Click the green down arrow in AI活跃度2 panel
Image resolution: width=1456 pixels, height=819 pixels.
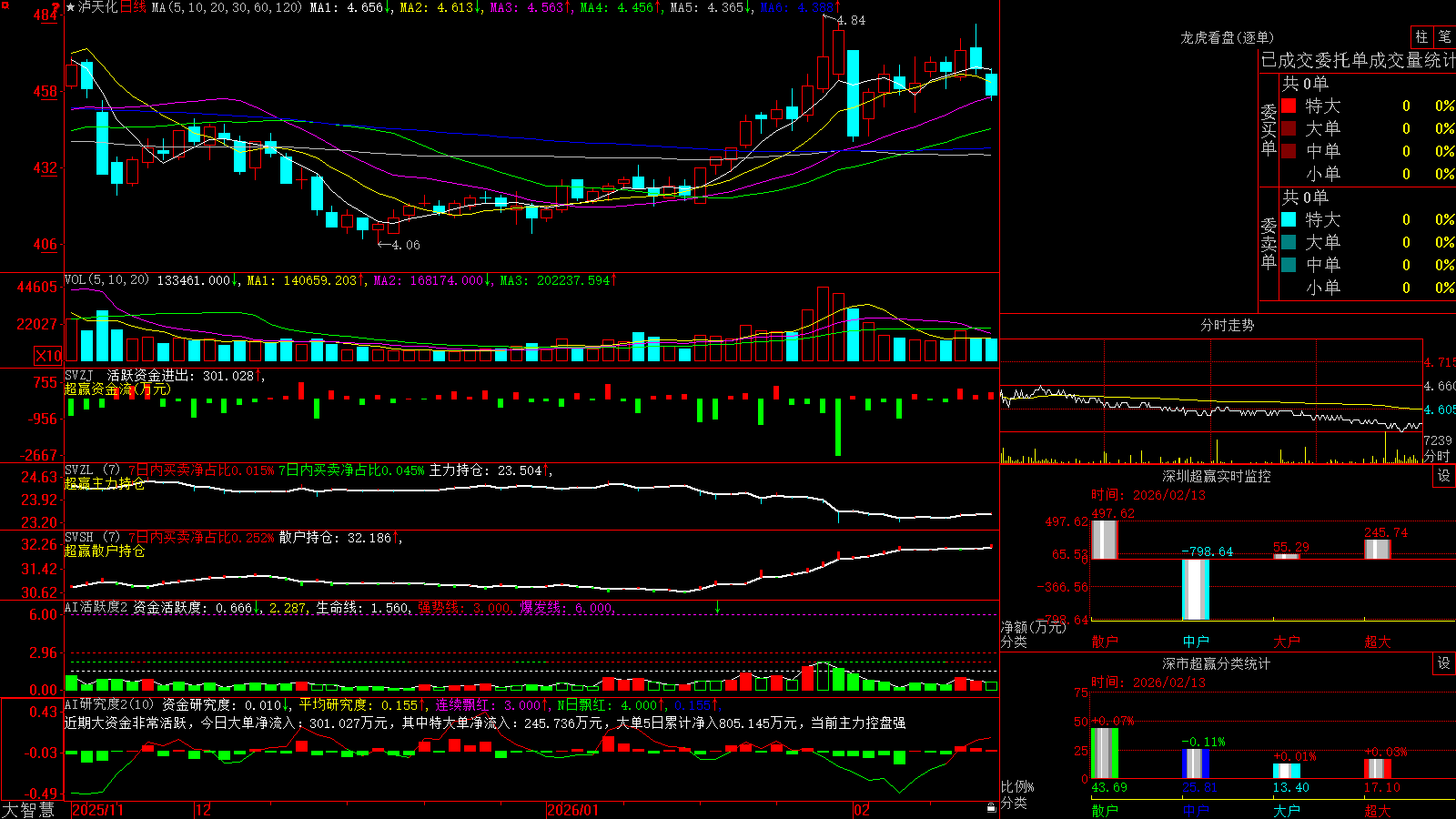click(x=717, y=607)
